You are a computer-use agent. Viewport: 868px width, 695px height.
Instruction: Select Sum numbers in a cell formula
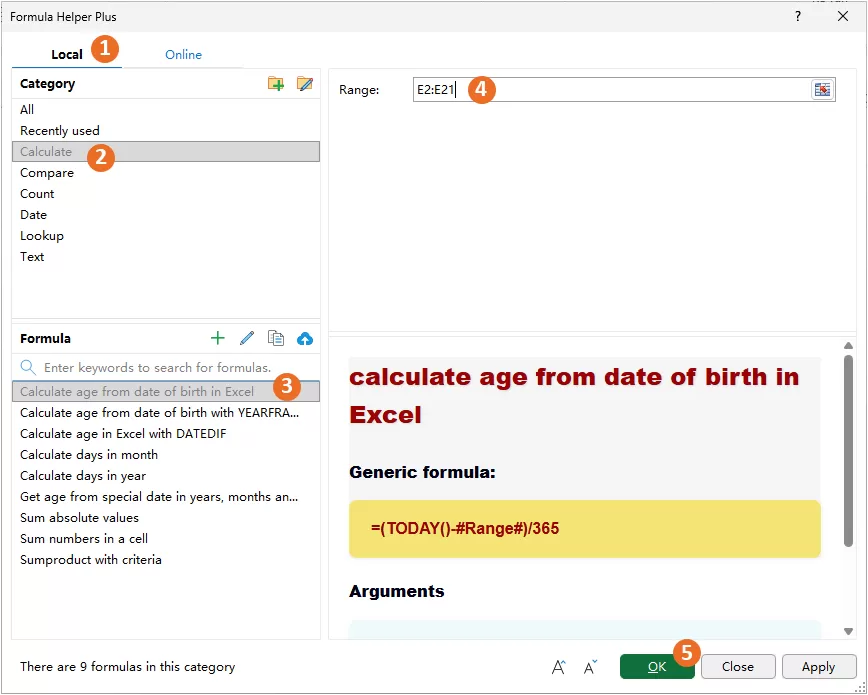[166, 539]
